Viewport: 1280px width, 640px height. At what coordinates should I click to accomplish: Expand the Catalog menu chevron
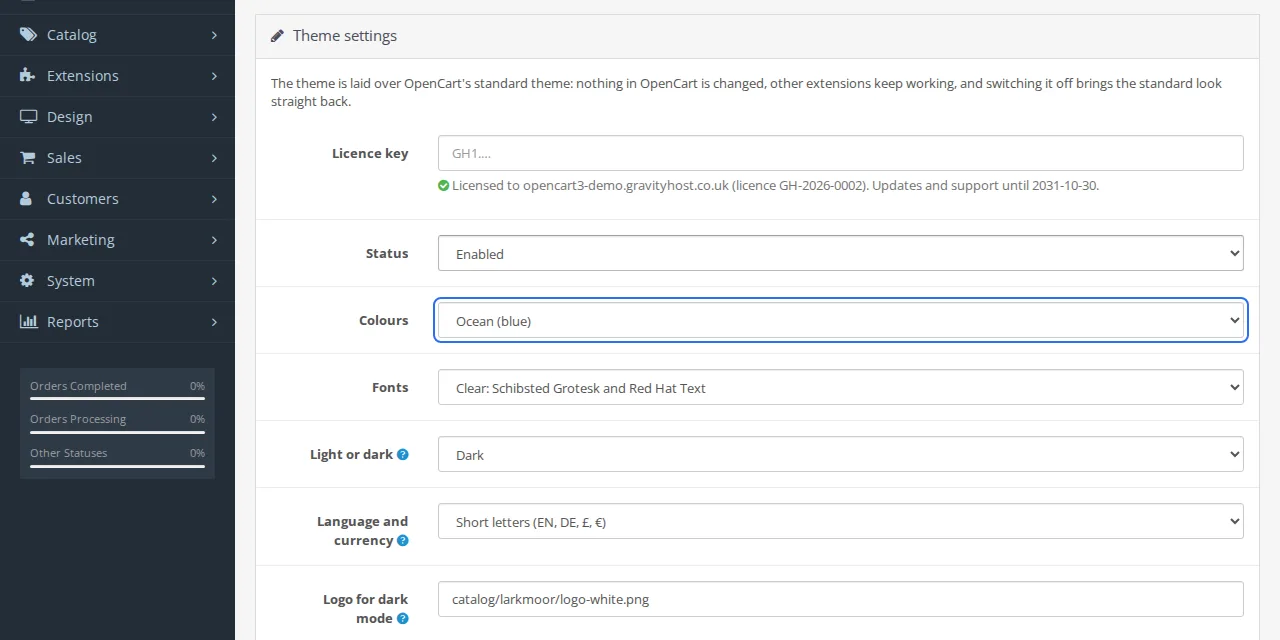tap(215, 35)
